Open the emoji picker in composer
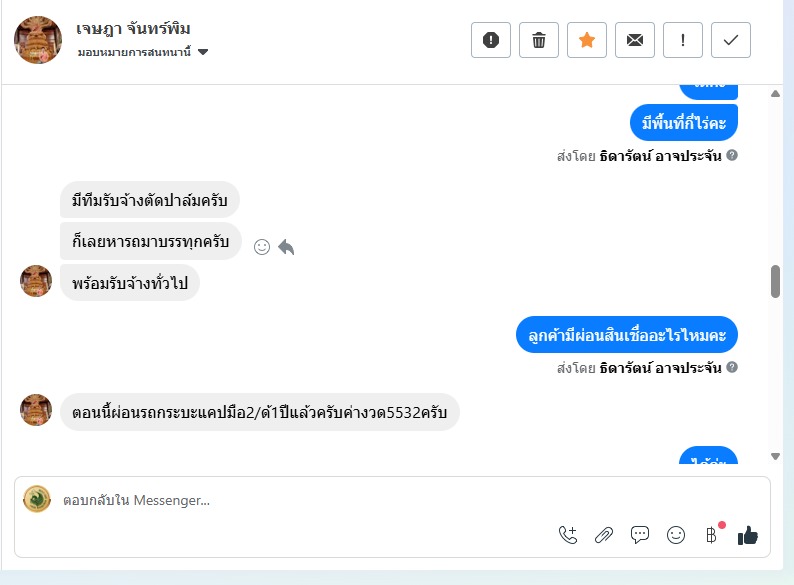The width and height of the screenshot is (794, 585). (676, 535)
